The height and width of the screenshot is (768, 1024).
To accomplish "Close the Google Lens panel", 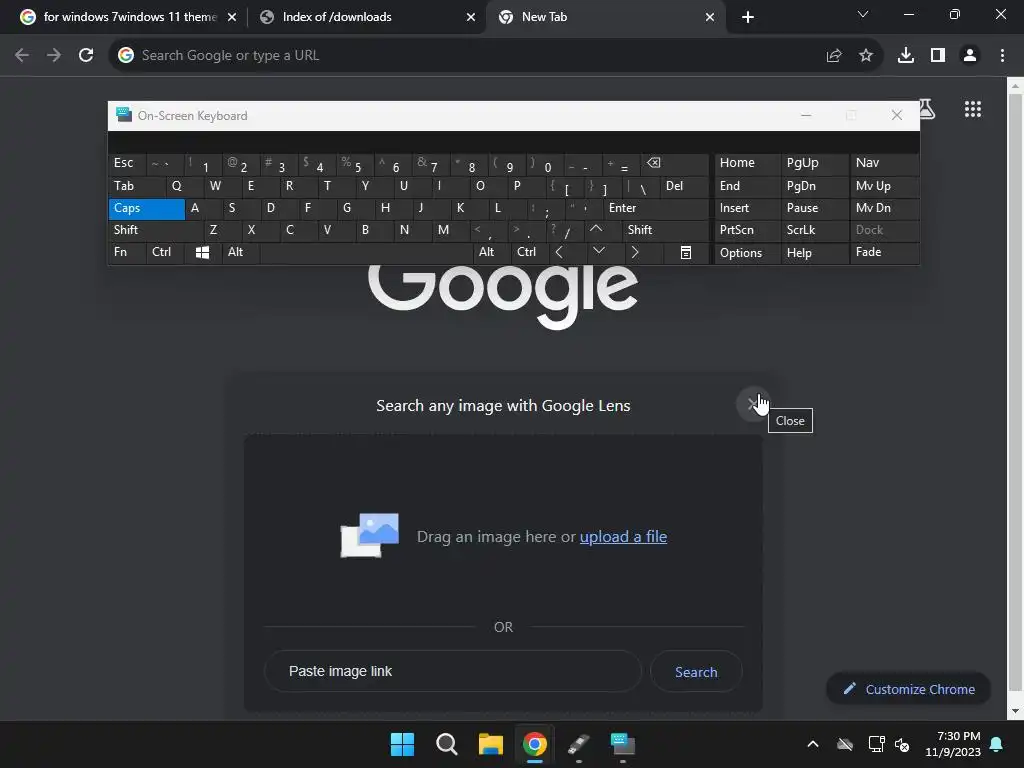I will click(753, 404).
